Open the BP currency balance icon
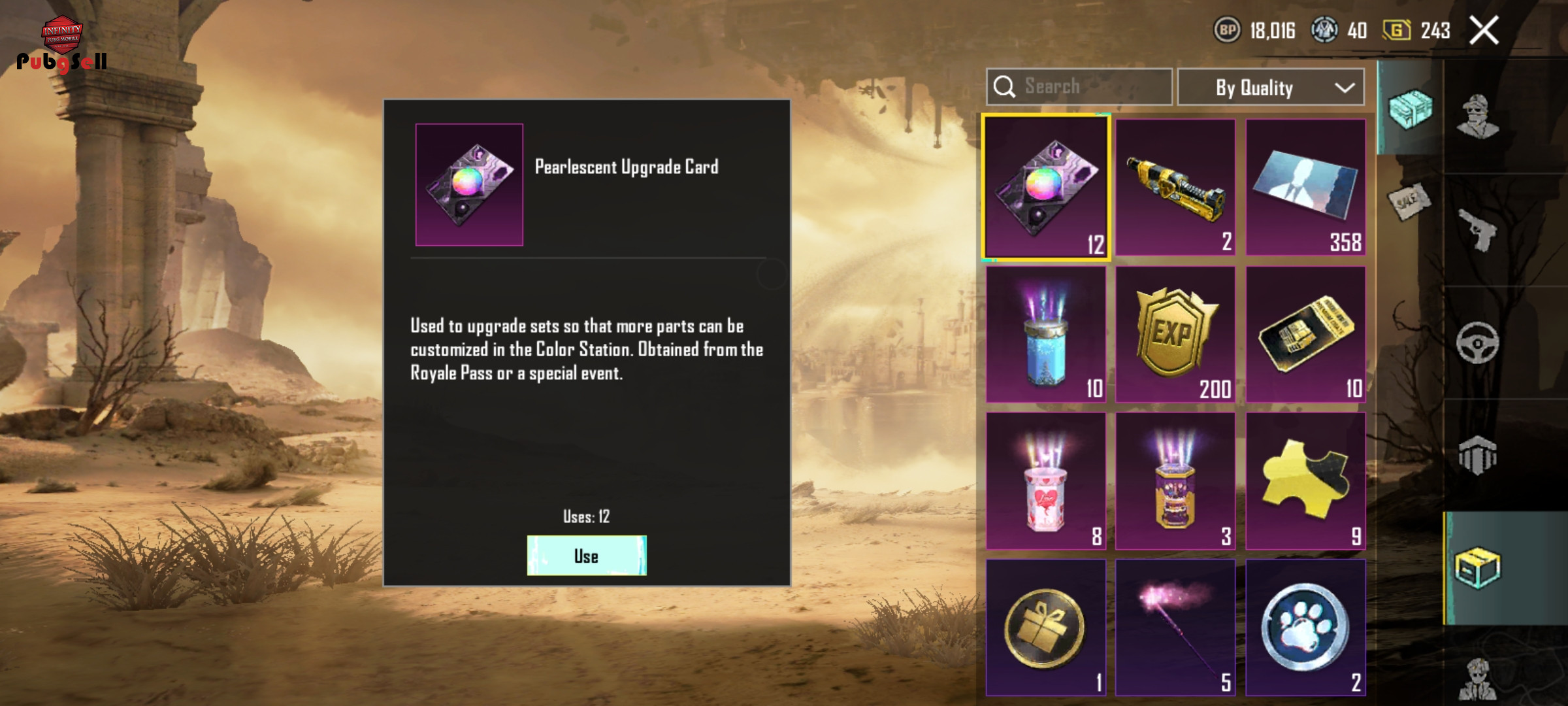The height and width of the screenshot is (706, 1568). tap(1227, 30)
